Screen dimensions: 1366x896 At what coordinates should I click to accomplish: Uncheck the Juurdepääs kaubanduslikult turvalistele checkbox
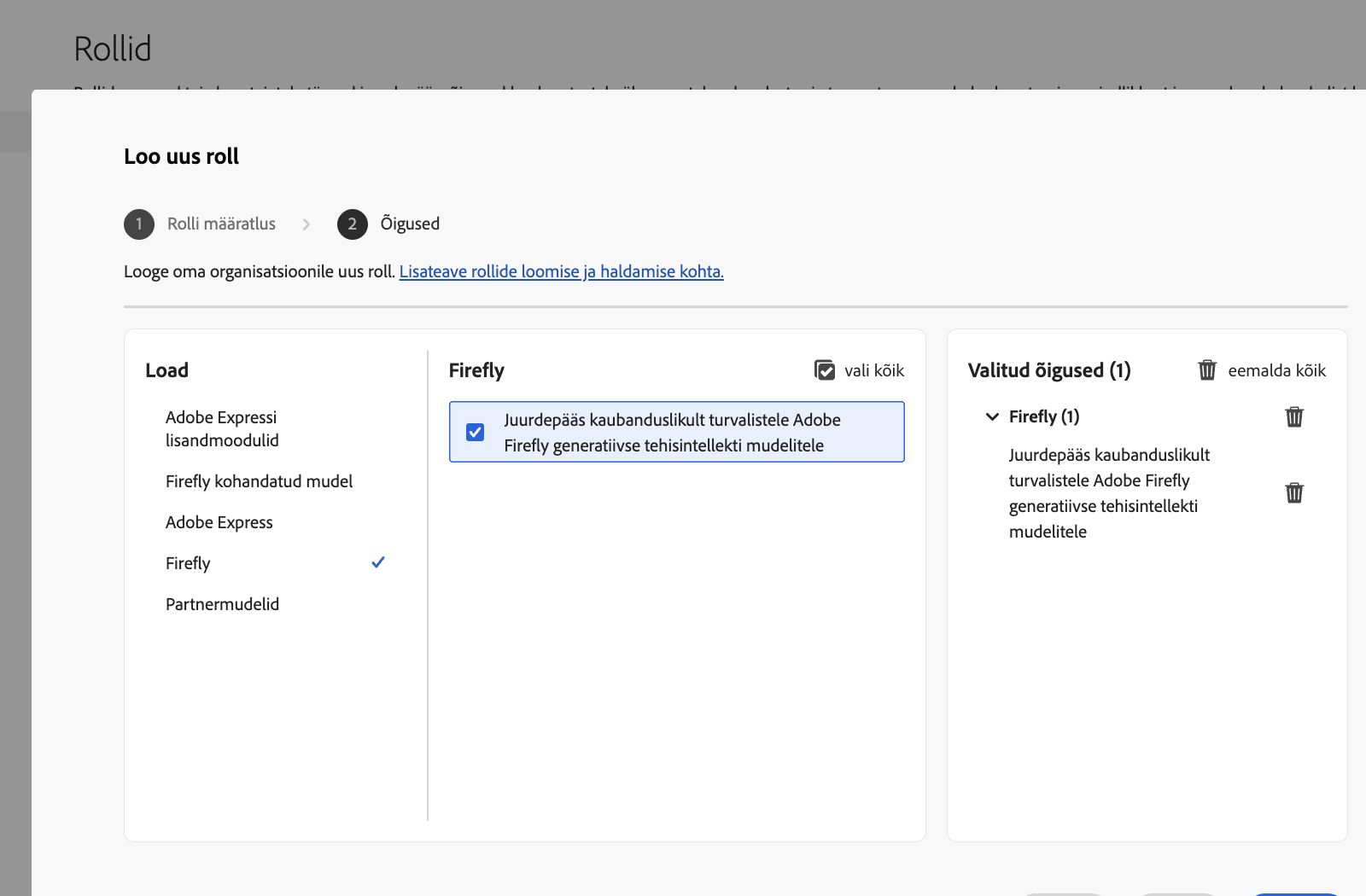pyautogui.click(x=476, y=432)
